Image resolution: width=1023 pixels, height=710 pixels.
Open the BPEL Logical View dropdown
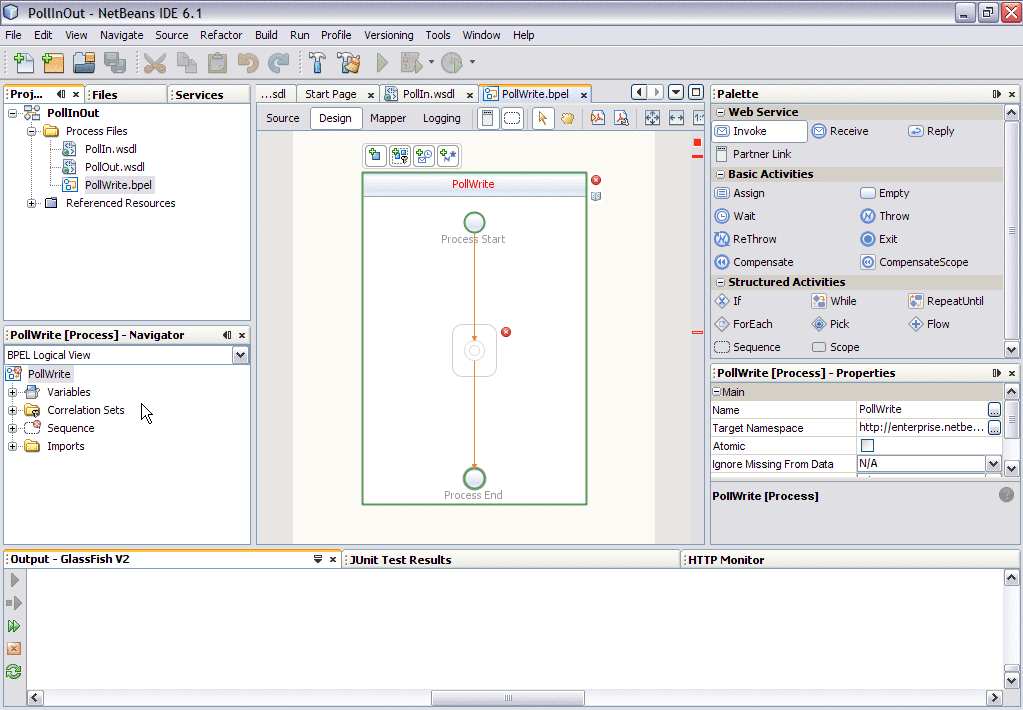[x=239, y=355]
